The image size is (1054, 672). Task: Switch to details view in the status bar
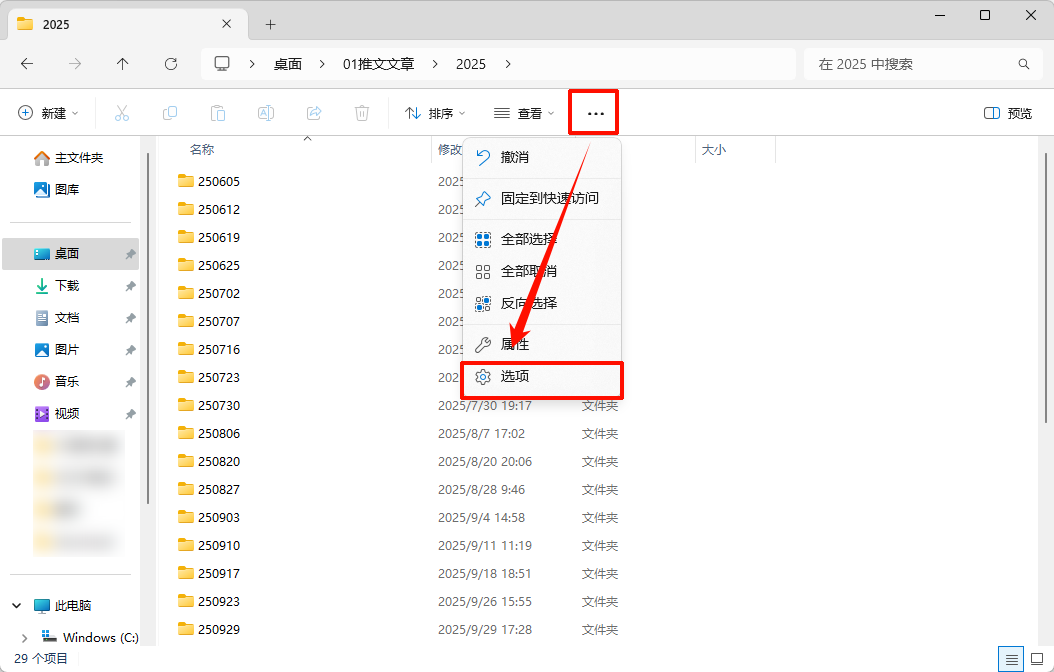pos(1010,658)
